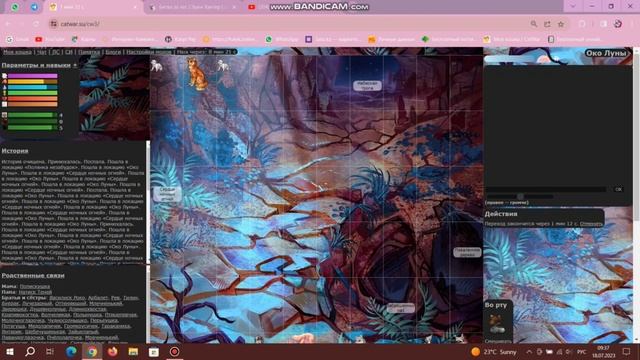Image resolution: width=640 pixels, height=360 pixels.
Task: Go to 'Небесная тропа' location label
Action: coord(367,85)
